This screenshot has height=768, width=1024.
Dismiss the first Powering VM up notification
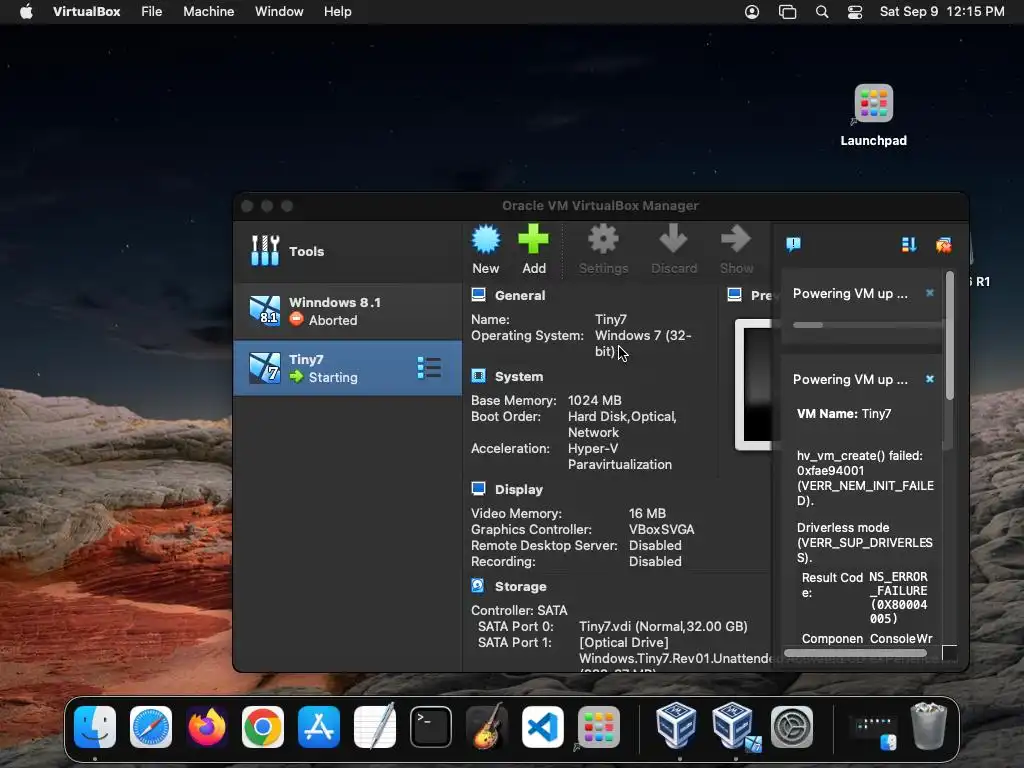(930, 293)
